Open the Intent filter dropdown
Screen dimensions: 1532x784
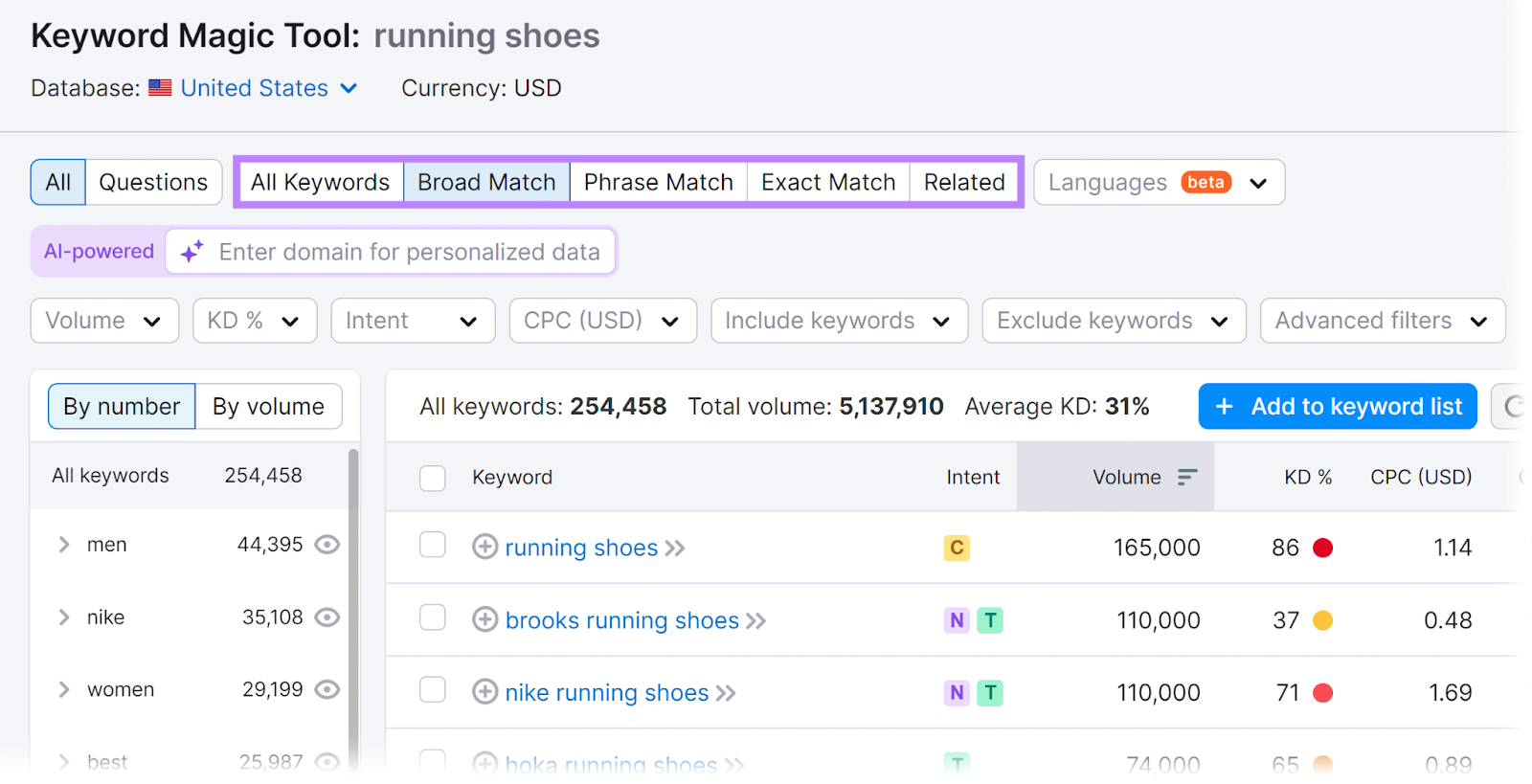pyautogui.click(x=413, y=321)
